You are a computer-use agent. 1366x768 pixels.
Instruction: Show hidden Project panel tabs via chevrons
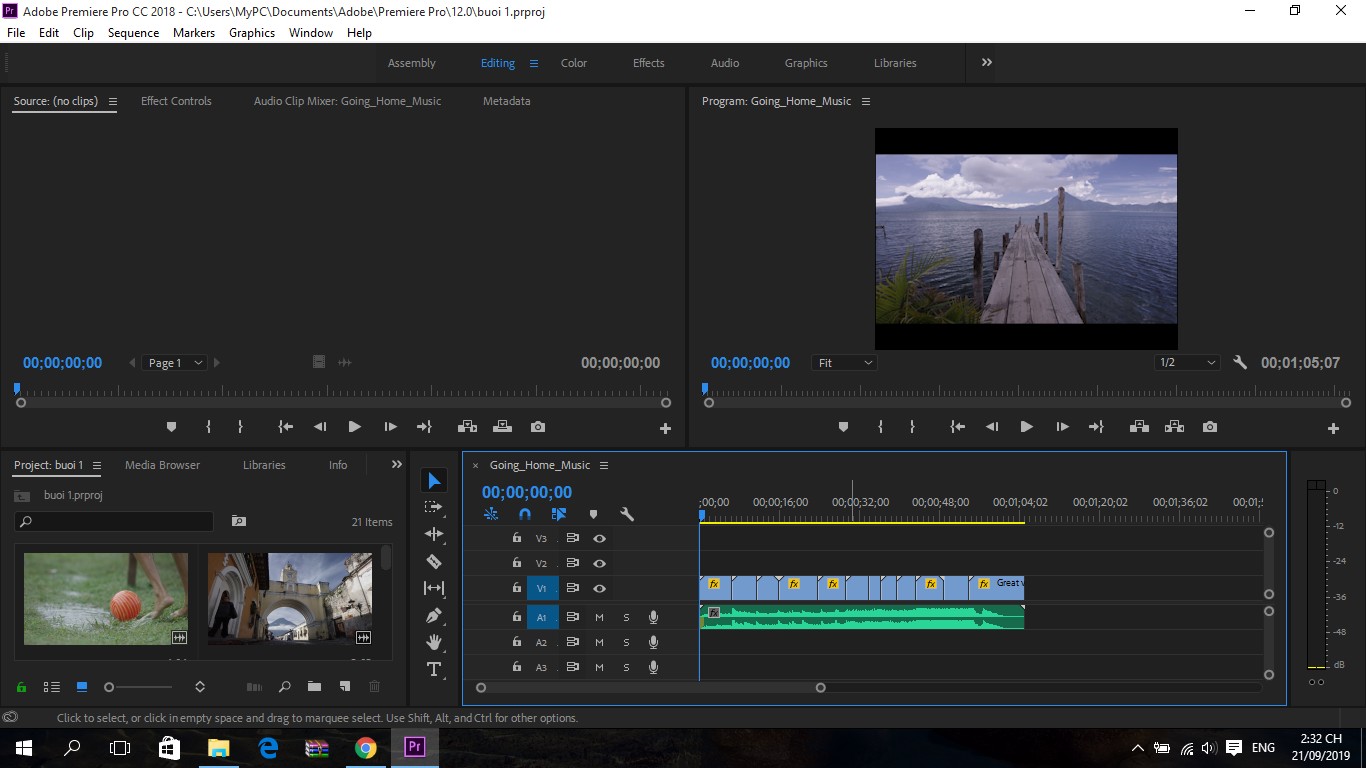coord(397,465)
